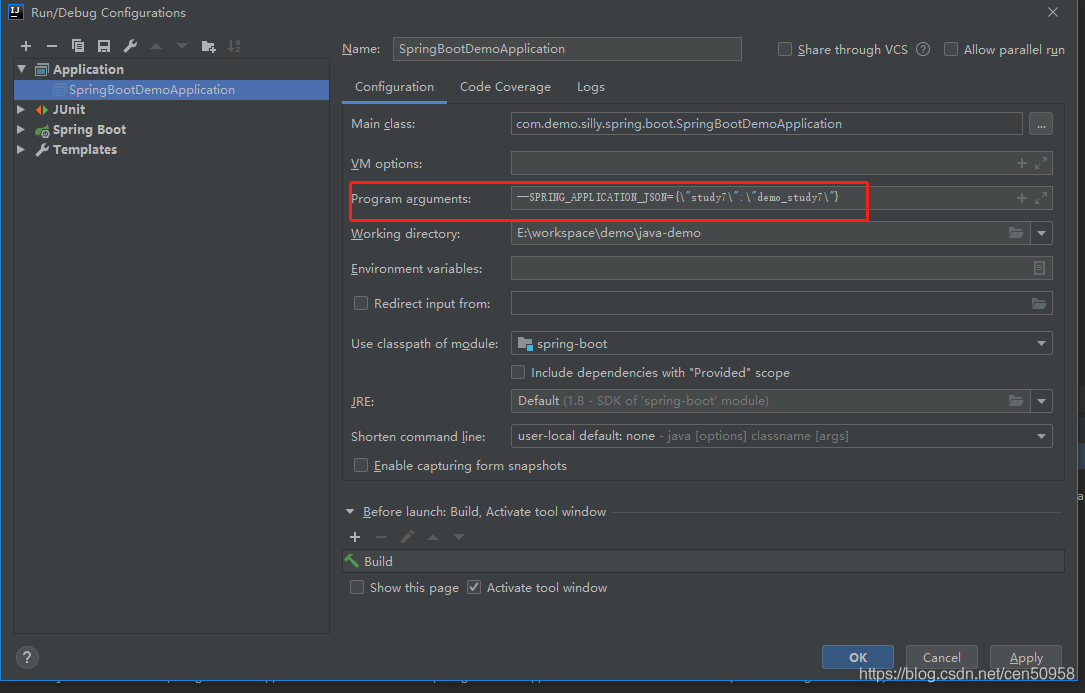Edit environment variables list icon

[x=1039, y=268]
